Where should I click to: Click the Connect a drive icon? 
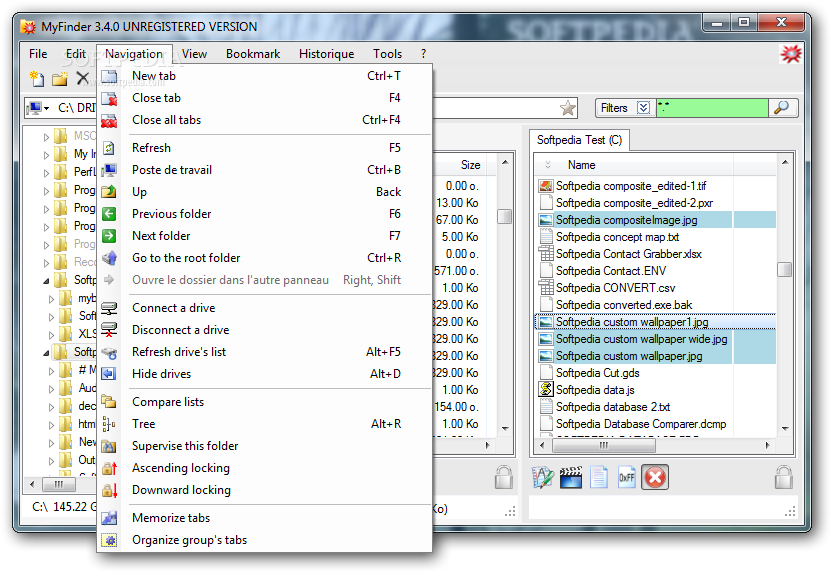[109, 308]
